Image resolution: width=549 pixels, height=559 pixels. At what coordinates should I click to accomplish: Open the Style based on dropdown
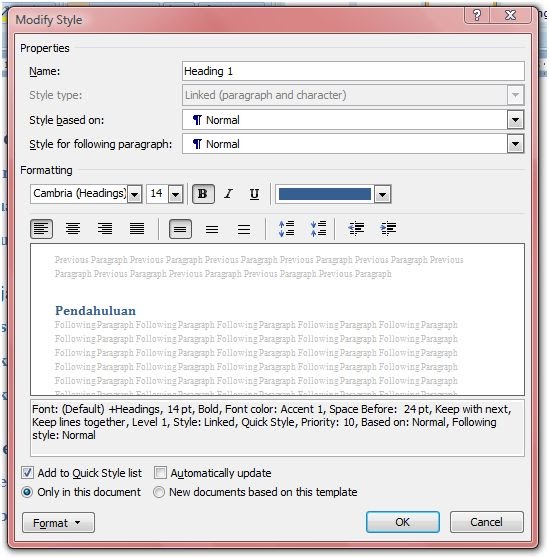[x=515, y=120]
